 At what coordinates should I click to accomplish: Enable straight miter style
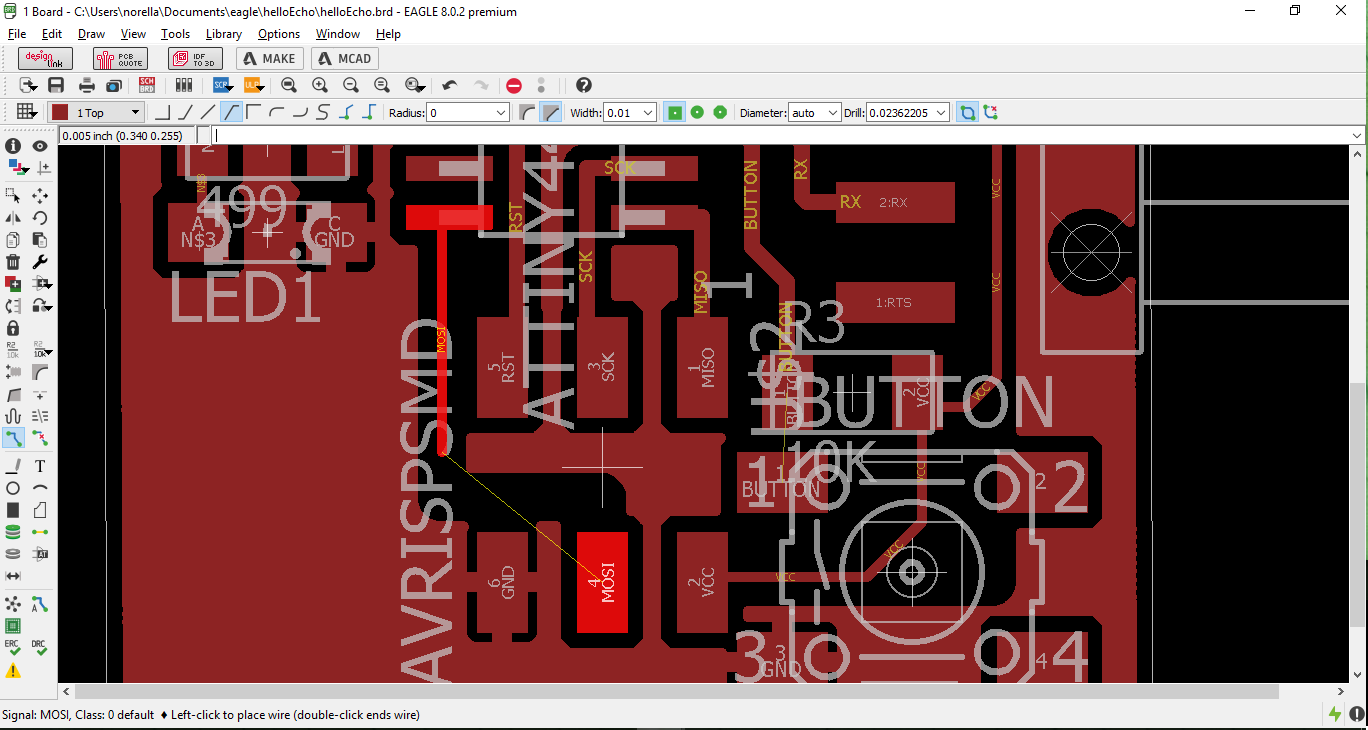tap(551, 112)
